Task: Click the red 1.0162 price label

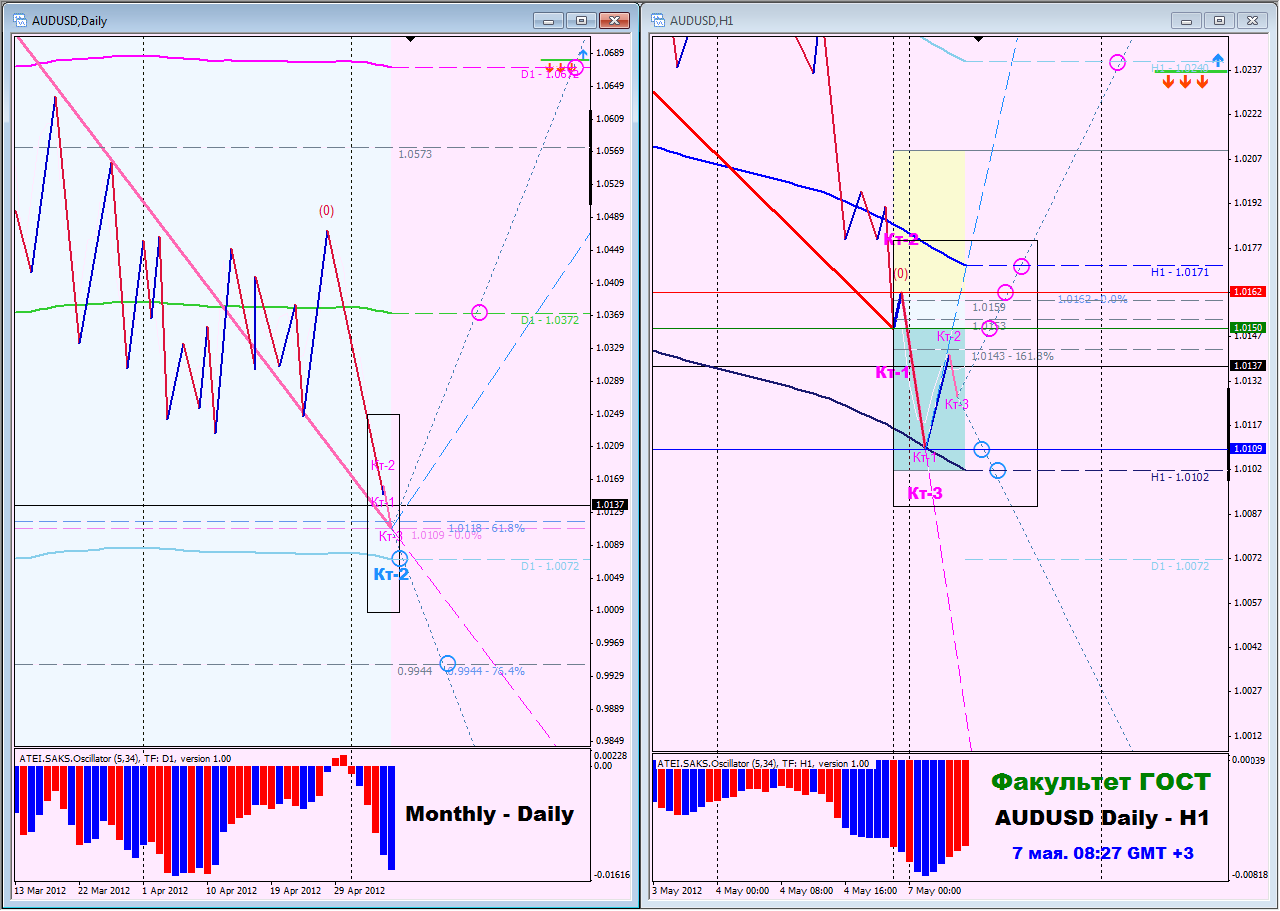Action: (1248, 292)
